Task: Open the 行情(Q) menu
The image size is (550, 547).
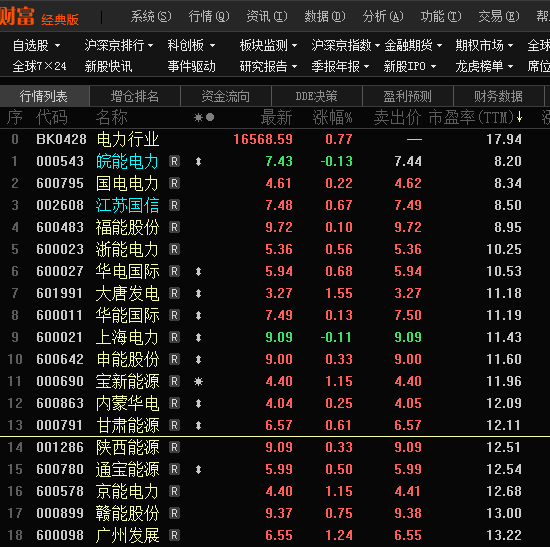Action: coord(209,16)
